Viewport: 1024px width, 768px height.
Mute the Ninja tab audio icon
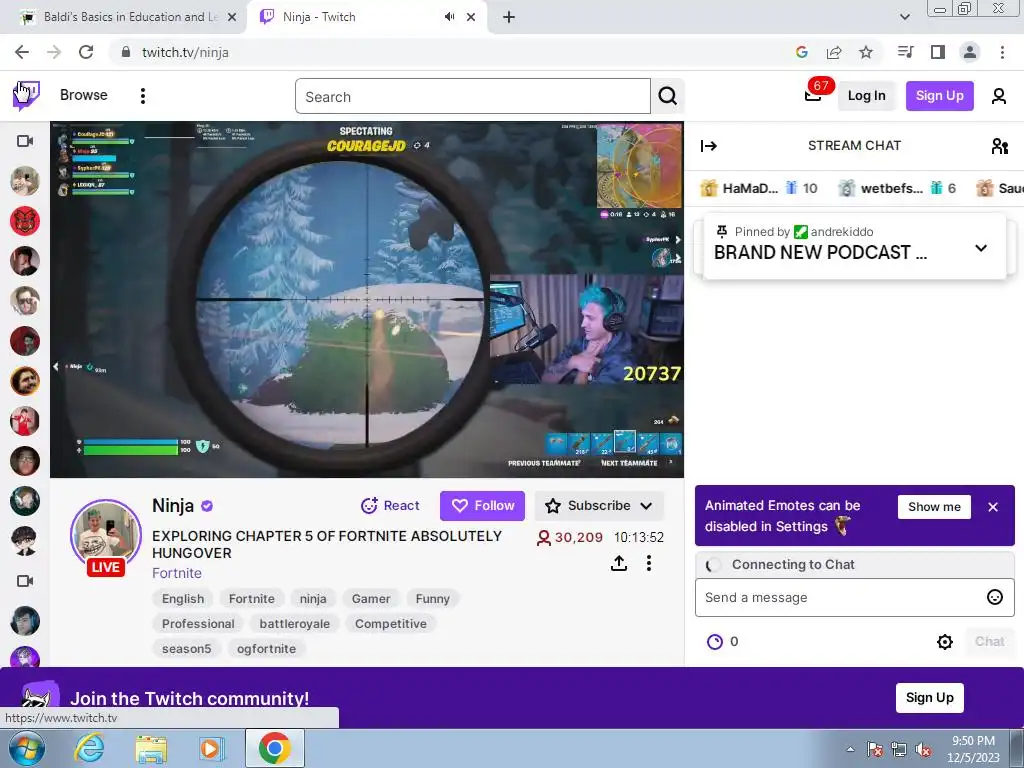[449, 17]
